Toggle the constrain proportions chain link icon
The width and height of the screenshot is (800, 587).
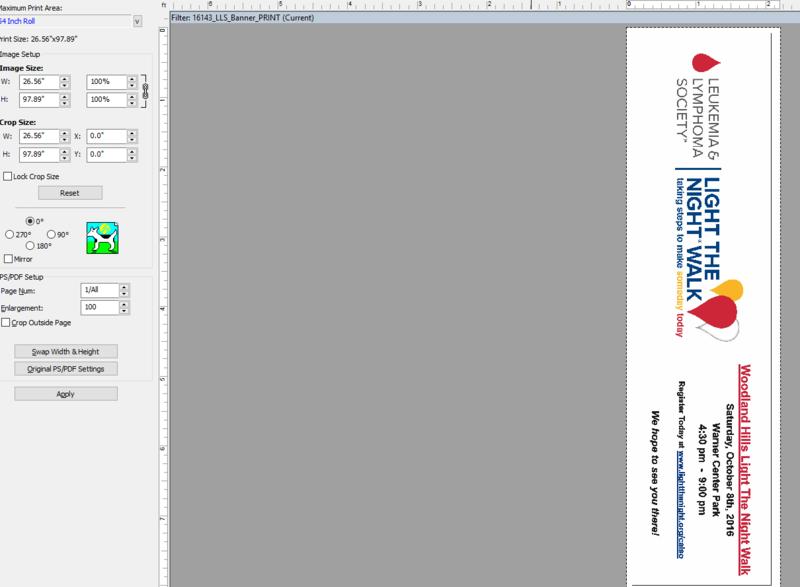145,91
